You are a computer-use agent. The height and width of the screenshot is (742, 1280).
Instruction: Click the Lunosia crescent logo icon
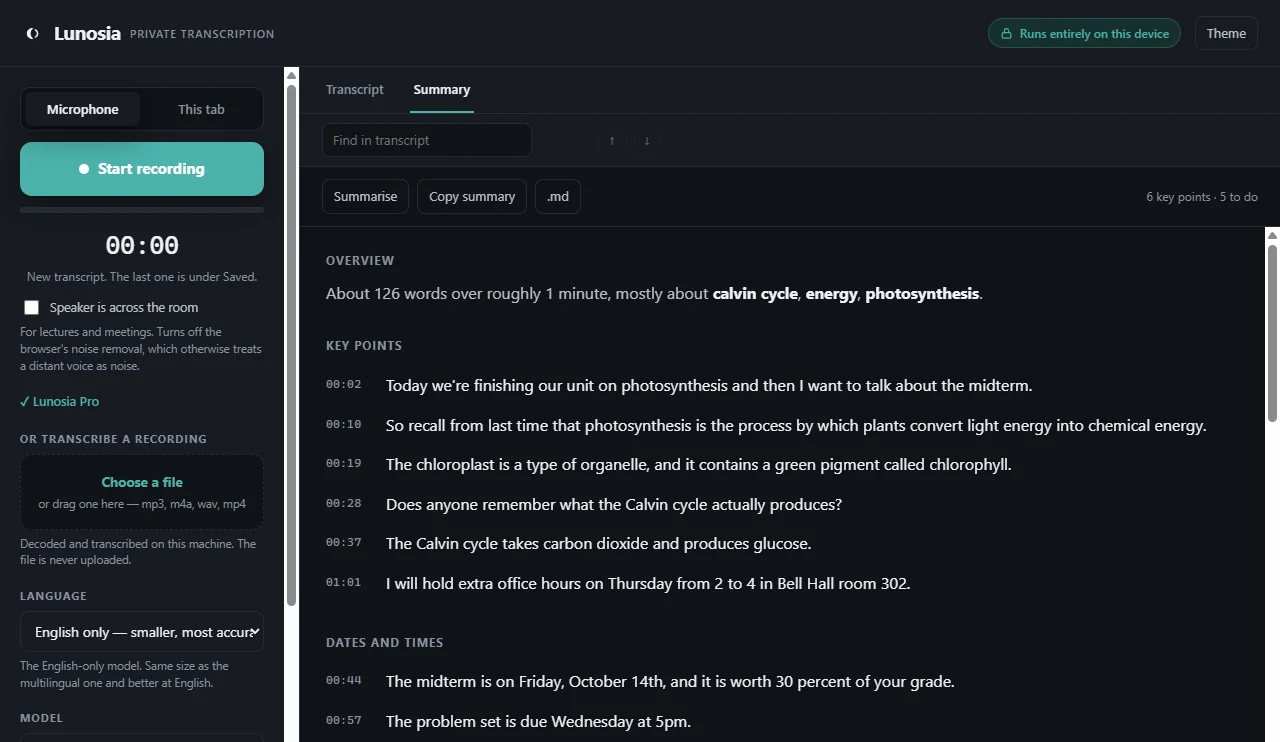pyautogui.click(x=33, y=33)
